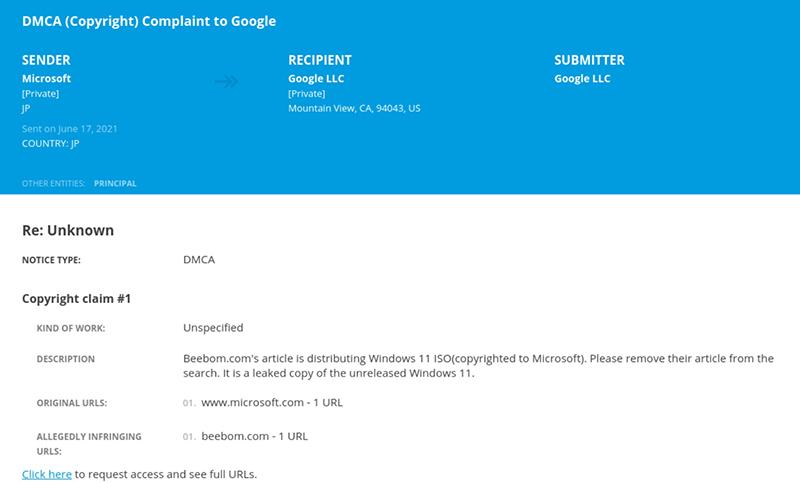Click the "Unspecified" kind of work value
Screen dimensions: 800x483
[213, 327]
